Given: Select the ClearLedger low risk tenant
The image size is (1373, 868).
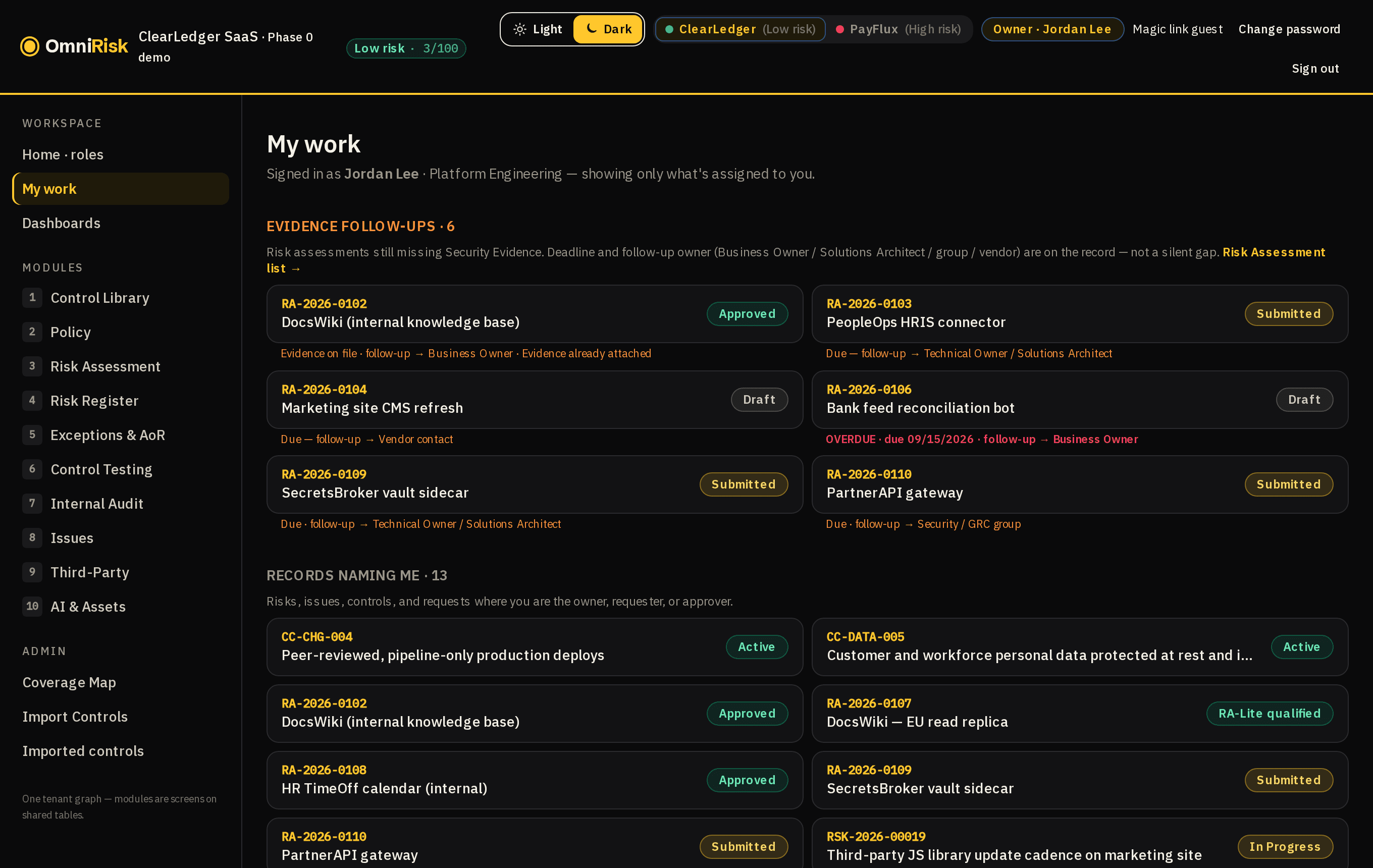Looking at the screenshot, I should 740,29.
